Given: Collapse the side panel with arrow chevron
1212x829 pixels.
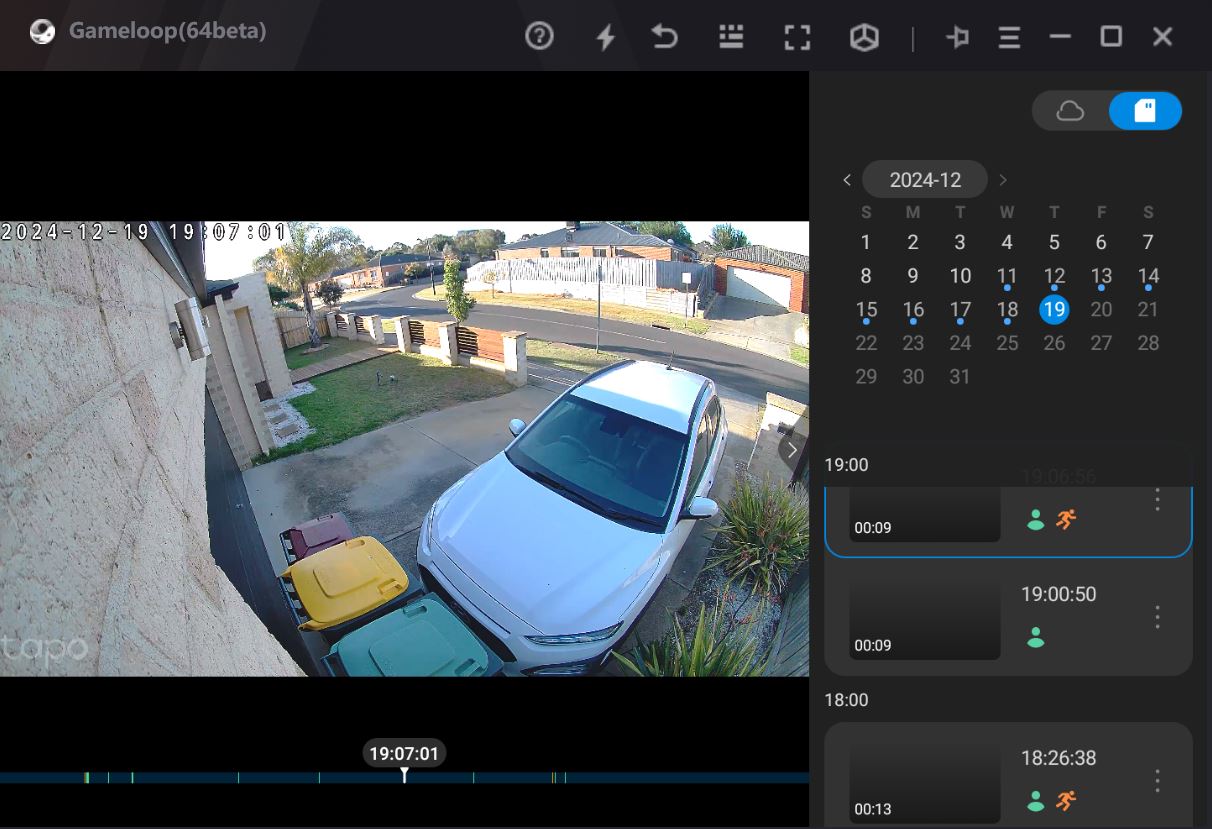Looking at the screenshot, I should click(x=792, y=450).
